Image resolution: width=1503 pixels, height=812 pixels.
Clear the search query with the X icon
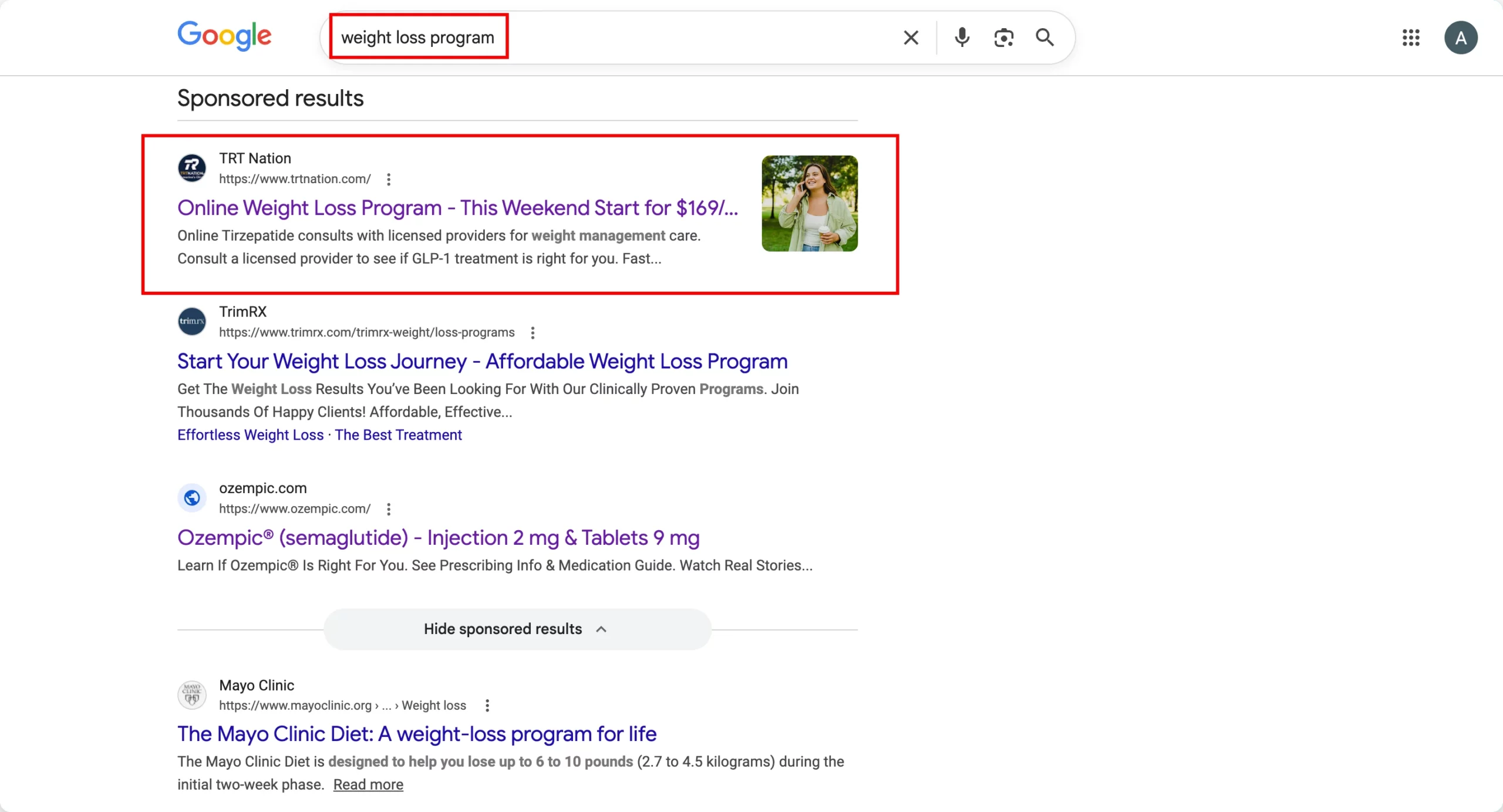coord(911,38)
